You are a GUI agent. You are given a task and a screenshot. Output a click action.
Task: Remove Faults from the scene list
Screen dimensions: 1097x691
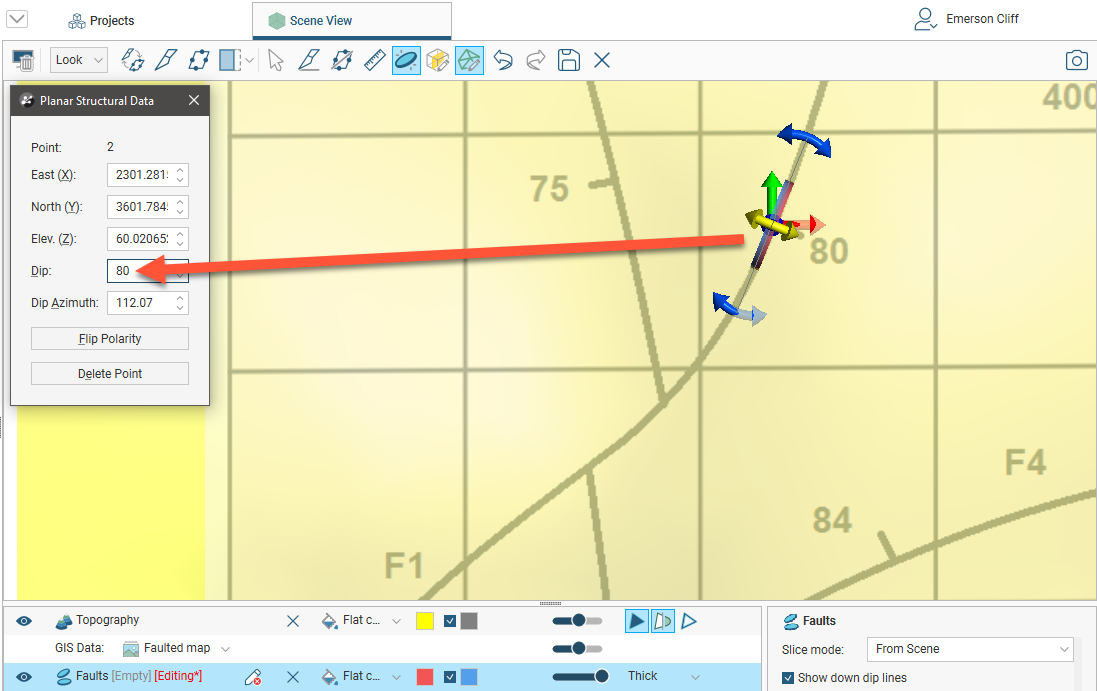click(x=293, y=677)
